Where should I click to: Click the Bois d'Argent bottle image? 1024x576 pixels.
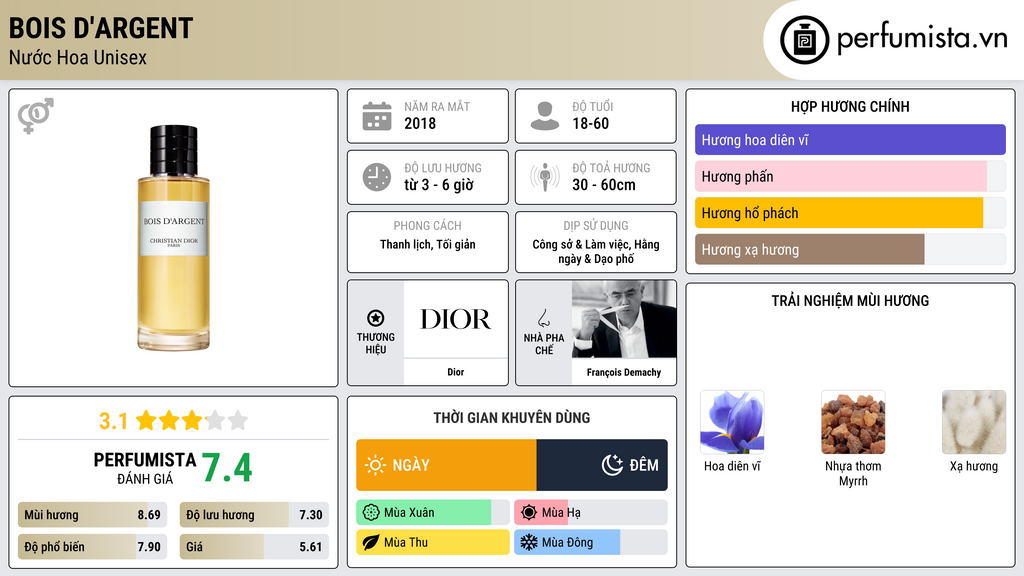[x=174, y=238]
